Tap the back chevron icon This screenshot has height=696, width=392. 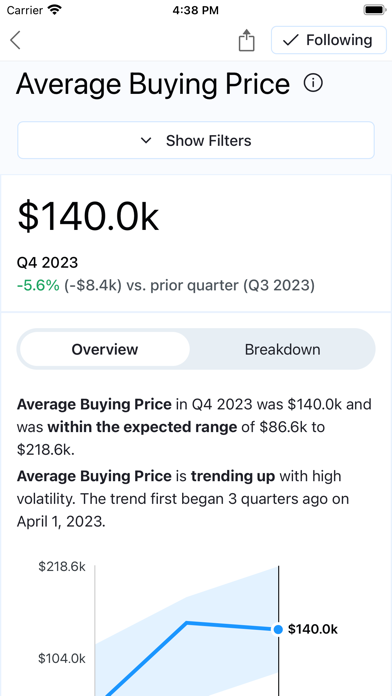coord(16,40)
